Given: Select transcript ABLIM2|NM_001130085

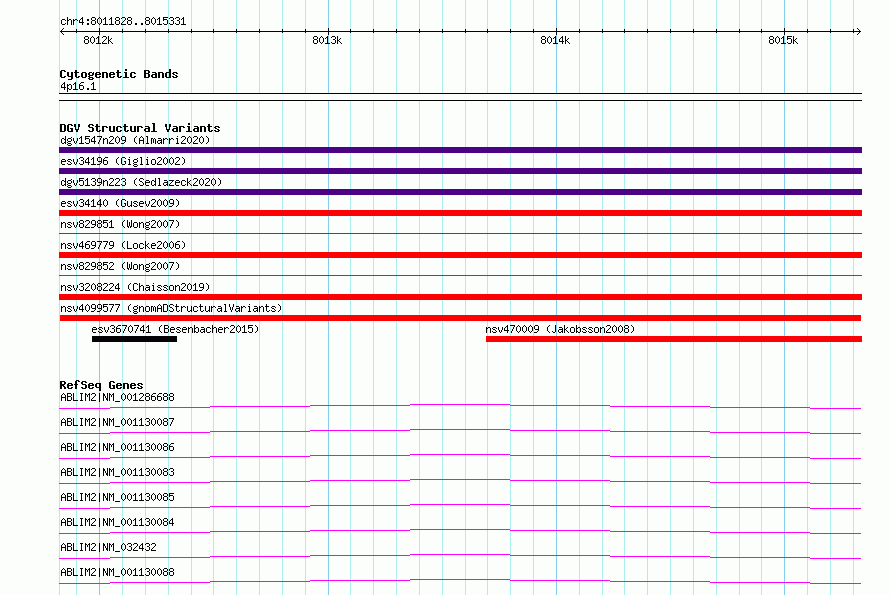Looking at the screenshot, I should point(117,497).
